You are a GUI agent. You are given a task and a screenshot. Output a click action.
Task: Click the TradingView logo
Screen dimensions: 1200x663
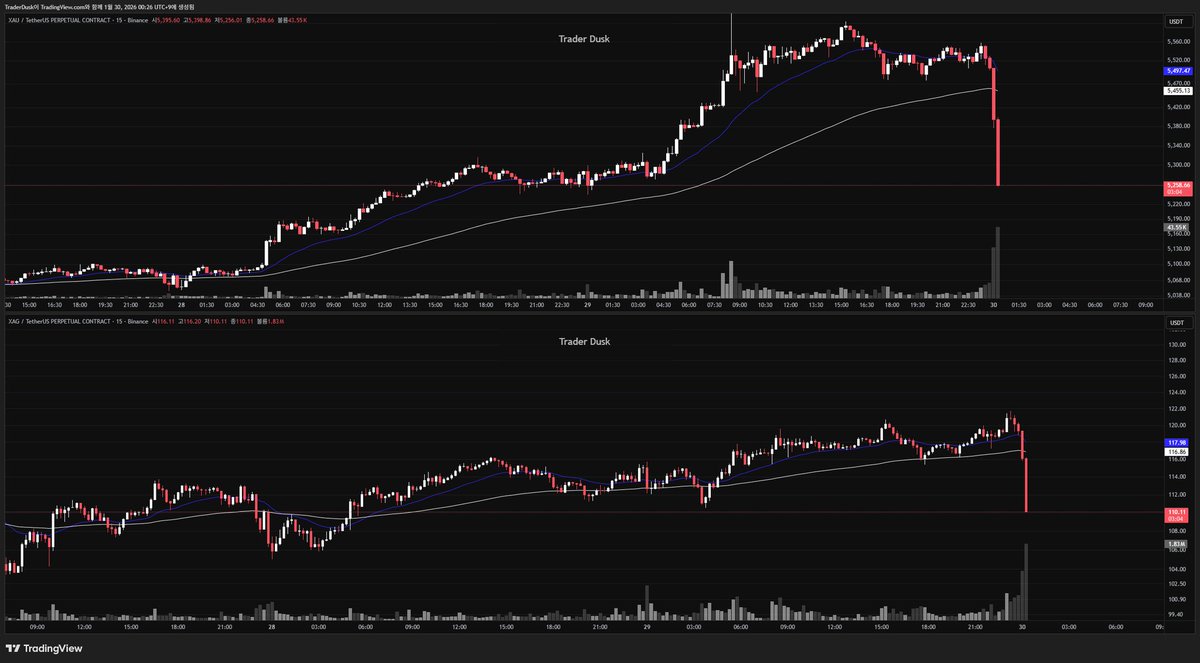[43, 648]
